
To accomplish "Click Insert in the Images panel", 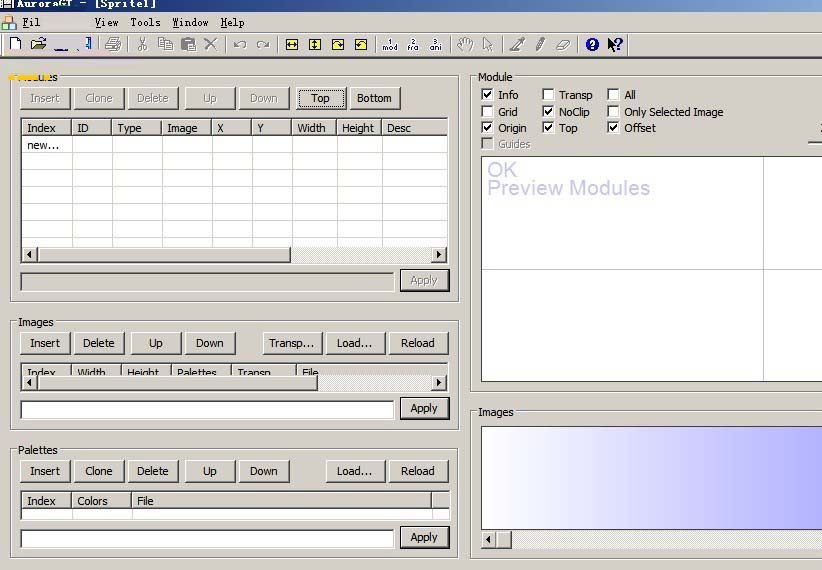I will (45, 343).
